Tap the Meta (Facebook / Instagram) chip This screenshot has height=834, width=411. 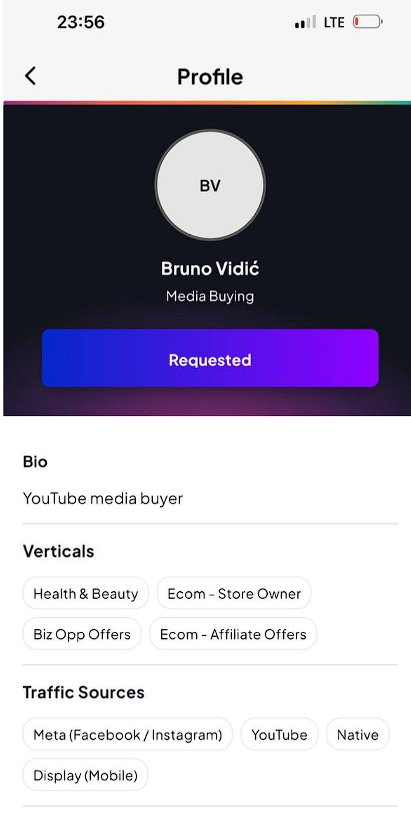pyautogui.click(x=128, y=734)
